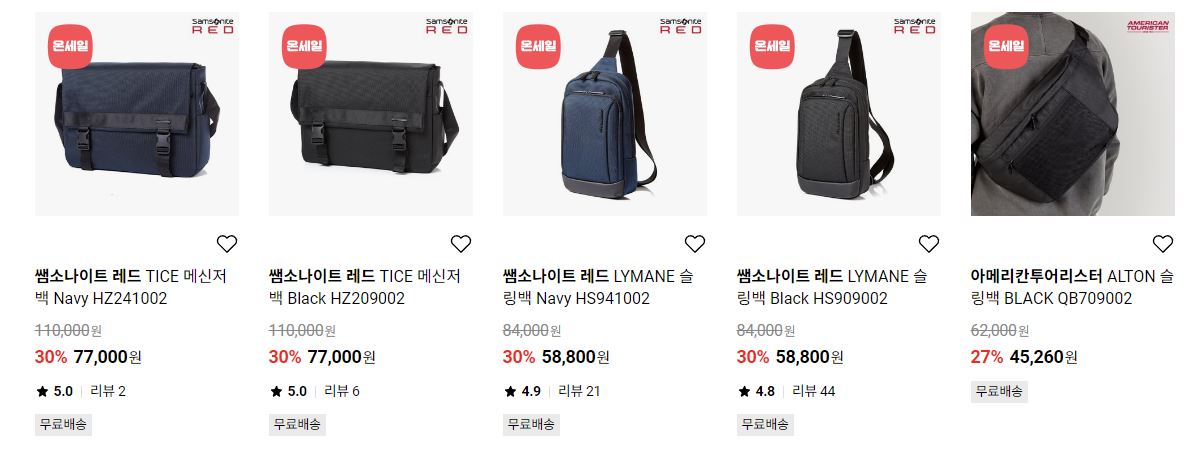Open TICE Navy messenger bag product image

137,114
